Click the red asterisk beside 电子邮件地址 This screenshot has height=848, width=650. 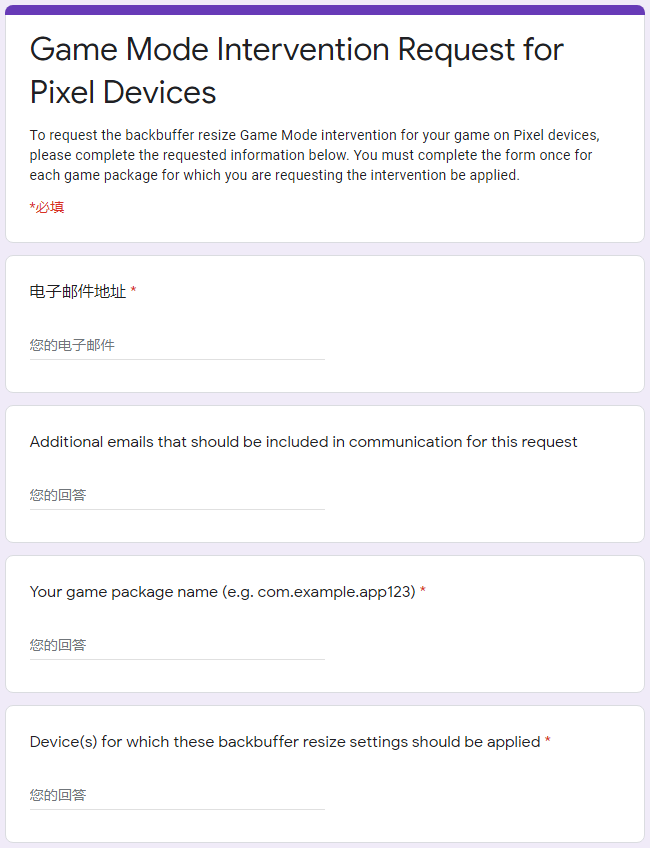pos(133,292)
